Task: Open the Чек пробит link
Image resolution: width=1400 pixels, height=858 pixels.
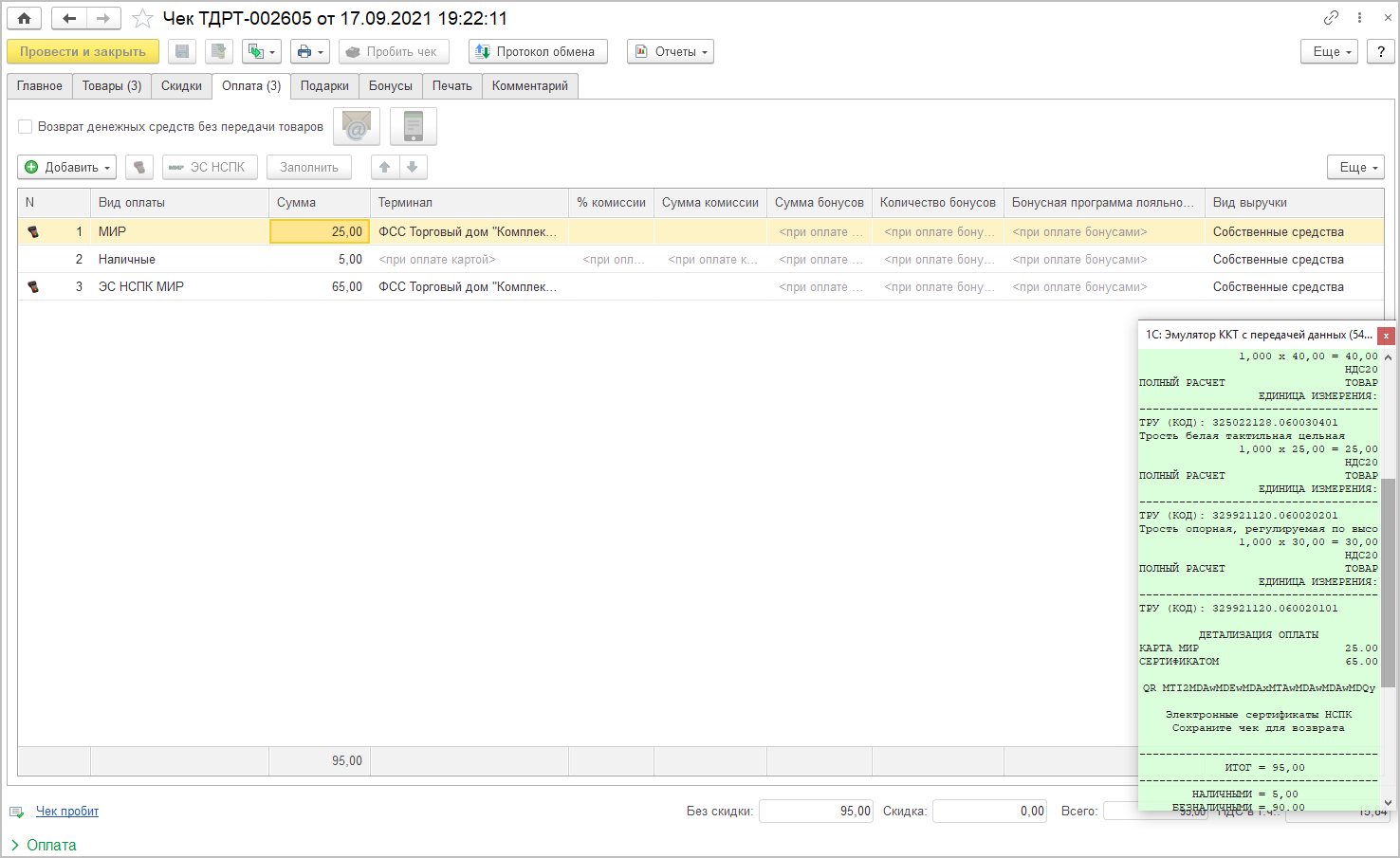Action: (67, 812)
